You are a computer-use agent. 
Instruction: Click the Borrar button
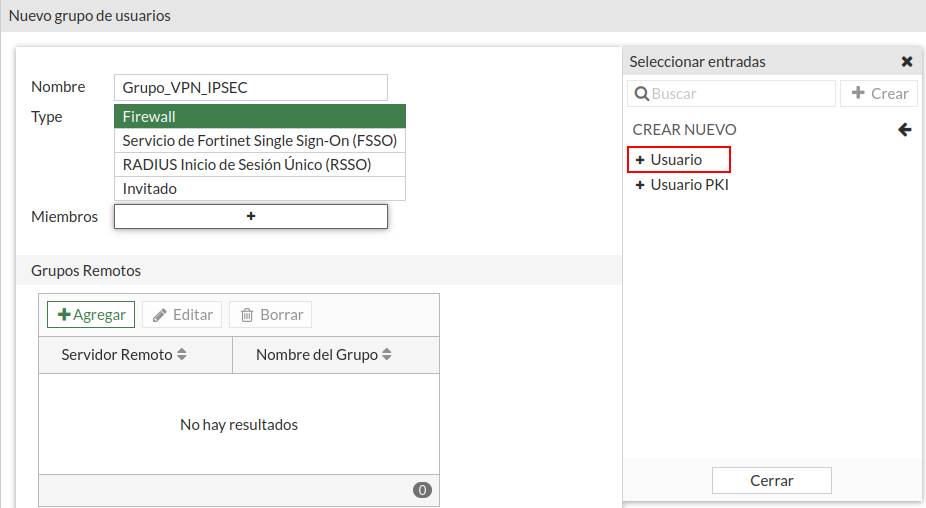pos(271,315)
